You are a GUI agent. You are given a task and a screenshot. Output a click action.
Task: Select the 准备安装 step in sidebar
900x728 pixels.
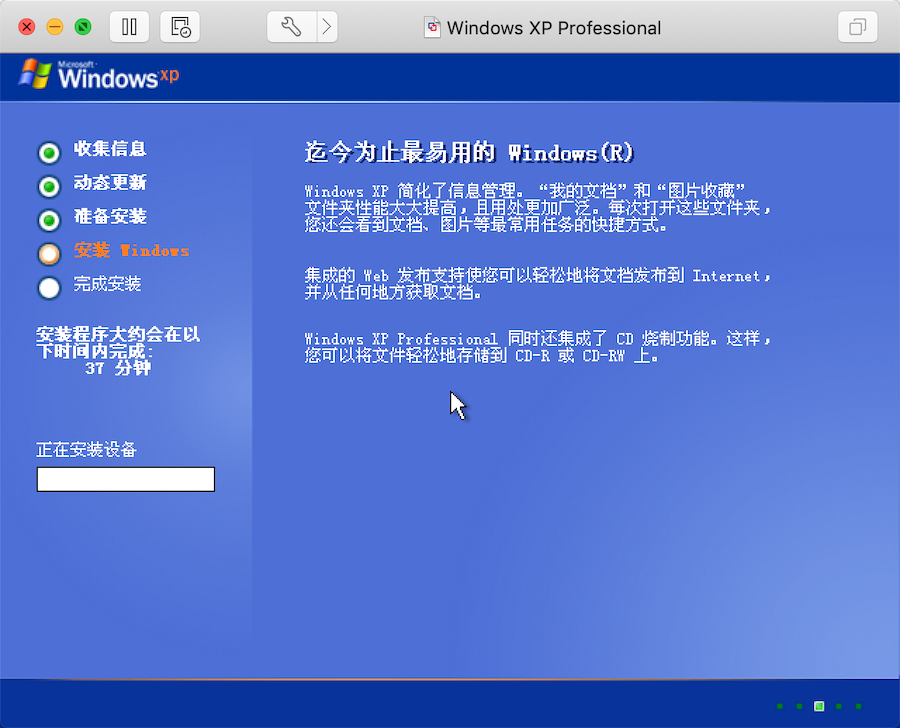pos(108,219)
